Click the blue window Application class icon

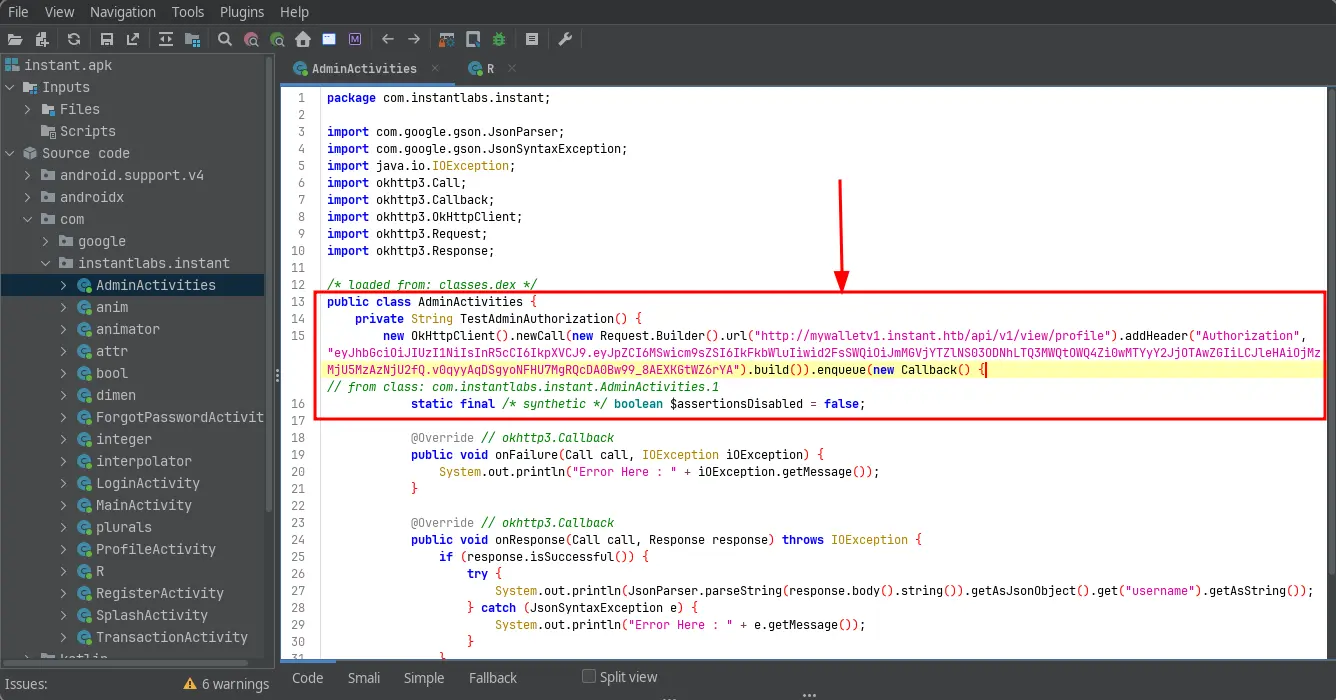tap(329, 39)
